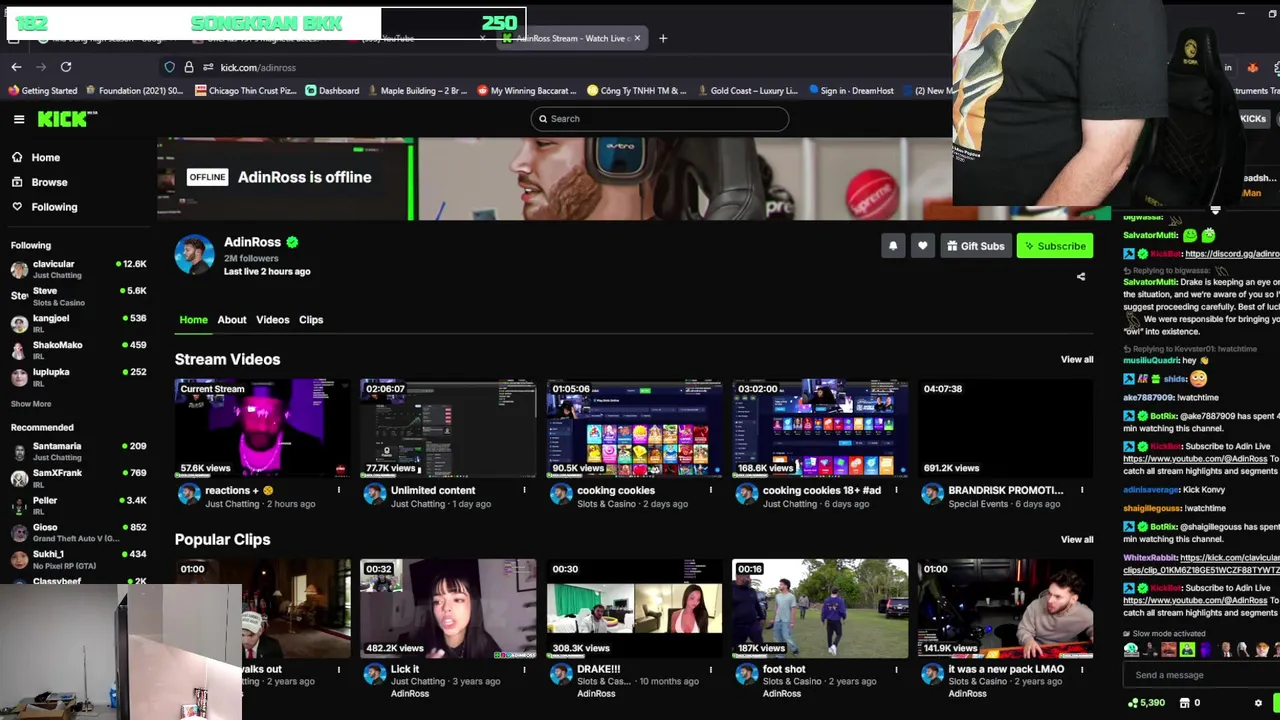The width and height of the screenshot is (1280, 720).
Task: Open options for 'cooking cookies 18+ #ad'
Action: (x=896, y=490)
